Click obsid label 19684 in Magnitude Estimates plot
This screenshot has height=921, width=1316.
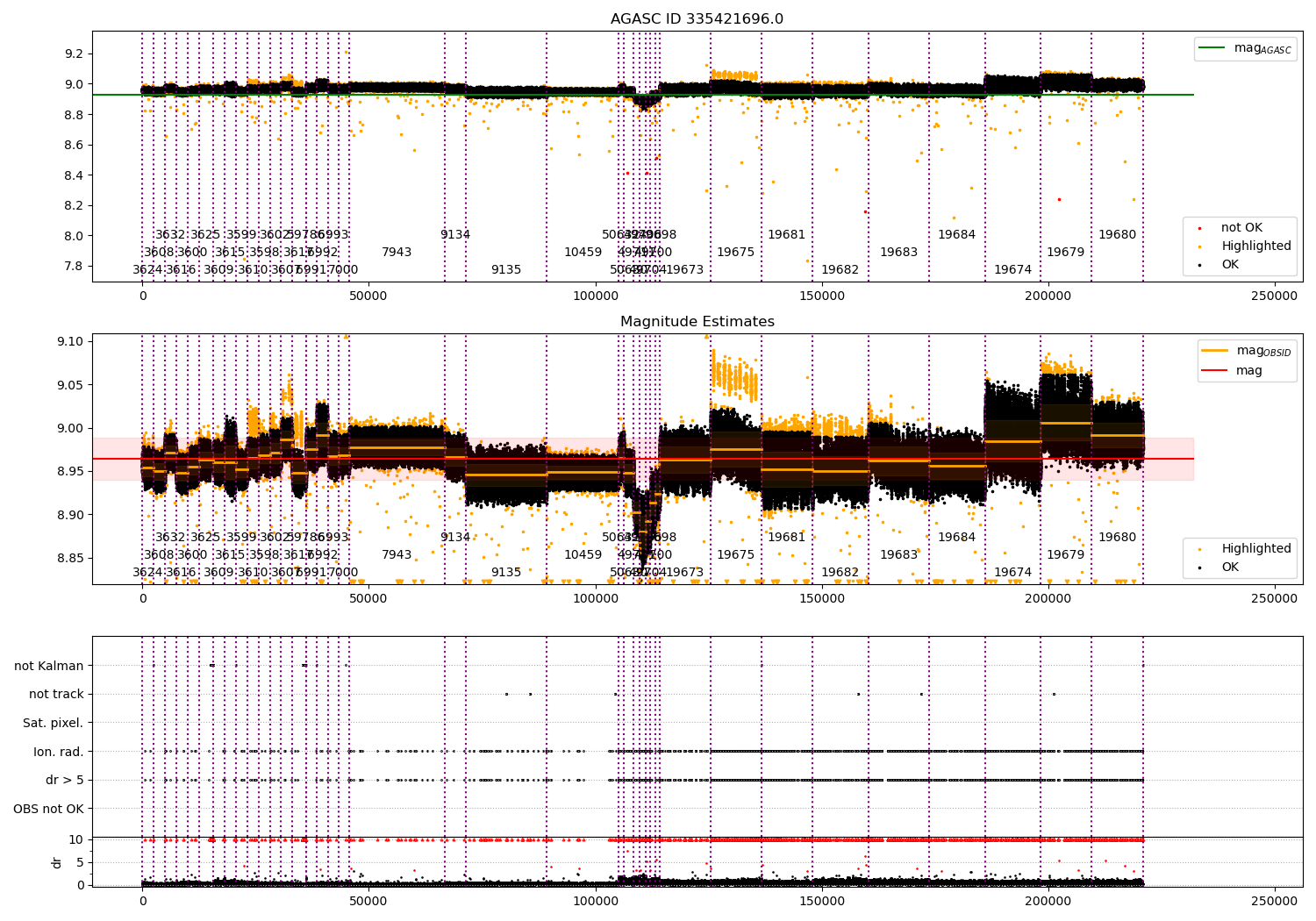[957, 538]
